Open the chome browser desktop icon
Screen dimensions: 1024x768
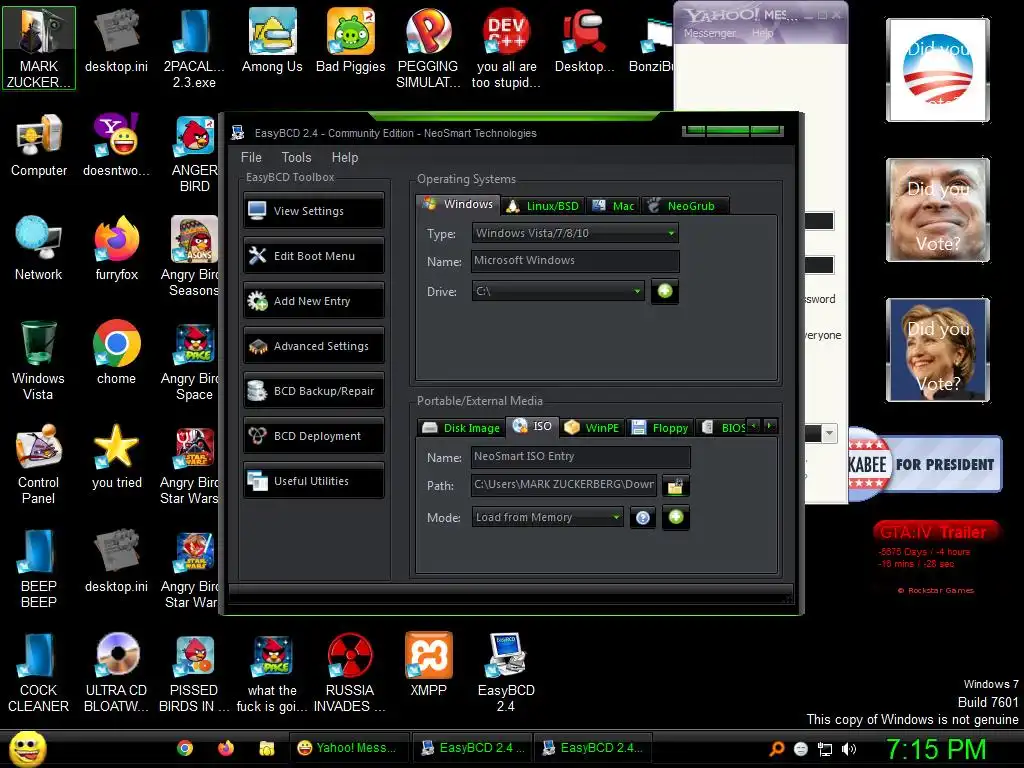[x=116, y=353]
